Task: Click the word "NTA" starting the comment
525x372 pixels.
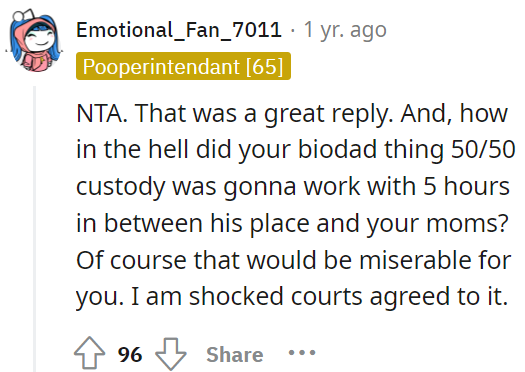Action: 99,113
